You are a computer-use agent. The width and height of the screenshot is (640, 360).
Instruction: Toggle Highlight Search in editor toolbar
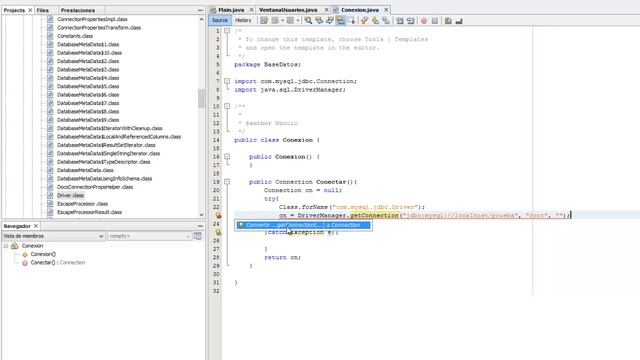[340, 20]
